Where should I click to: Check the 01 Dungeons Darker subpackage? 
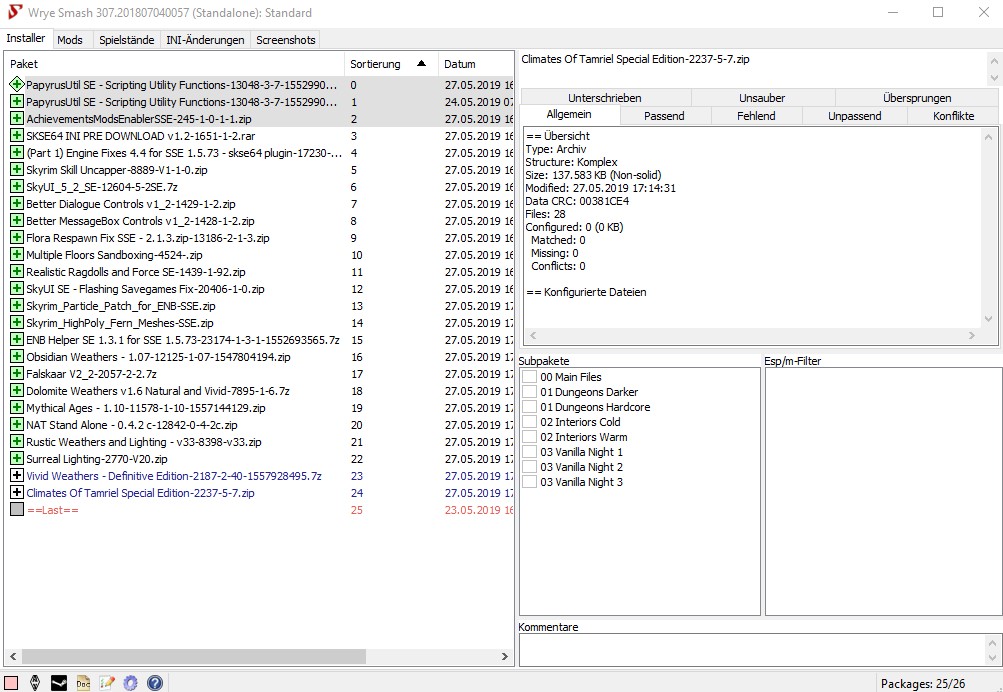(x=530, y=391)
